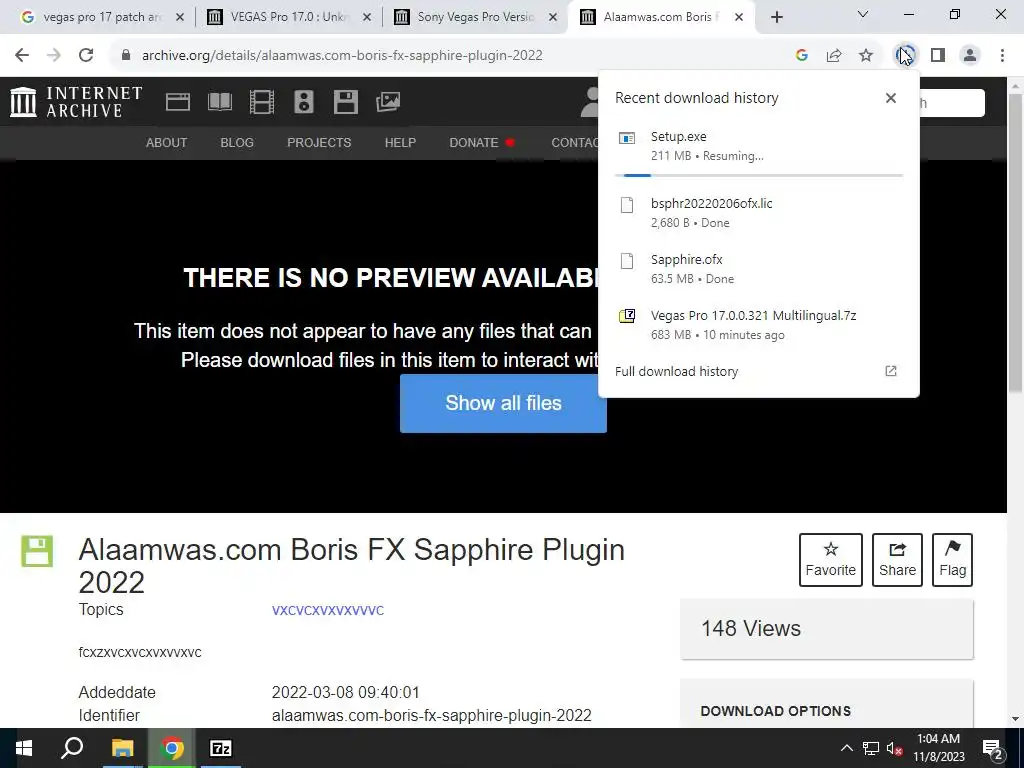1024x768 pixels.
Task: Click the Sapphire.ofx download entry
Action: pos(759,269)
